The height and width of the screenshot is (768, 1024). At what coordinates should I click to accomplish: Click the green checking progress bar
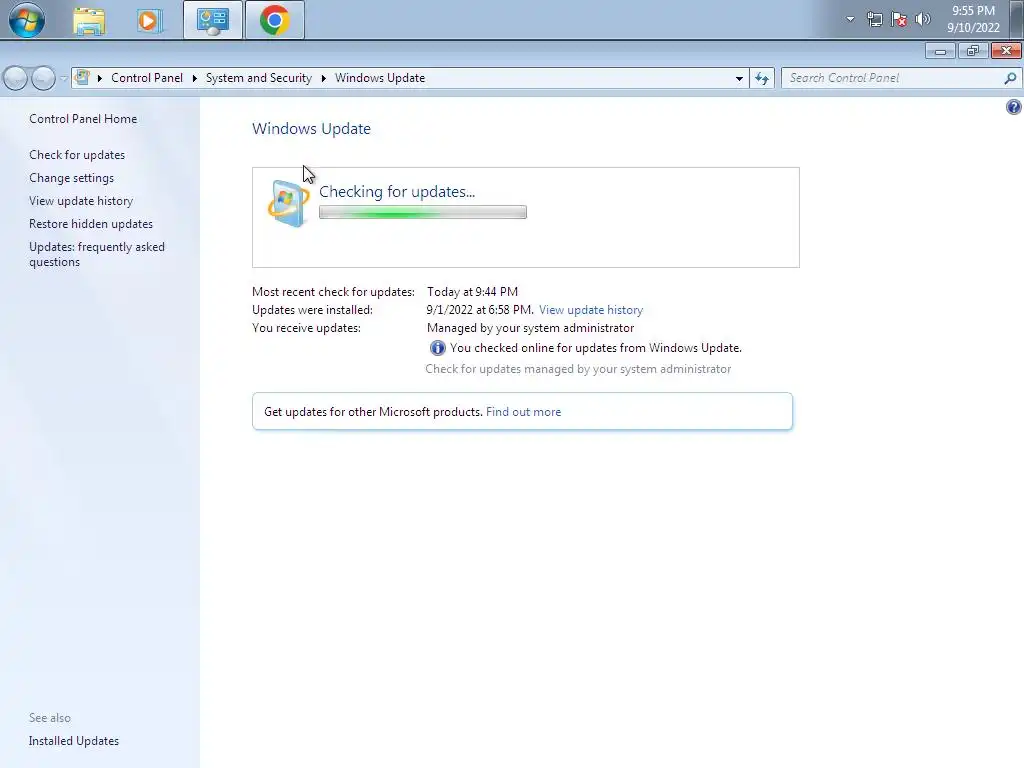point(423,212)
